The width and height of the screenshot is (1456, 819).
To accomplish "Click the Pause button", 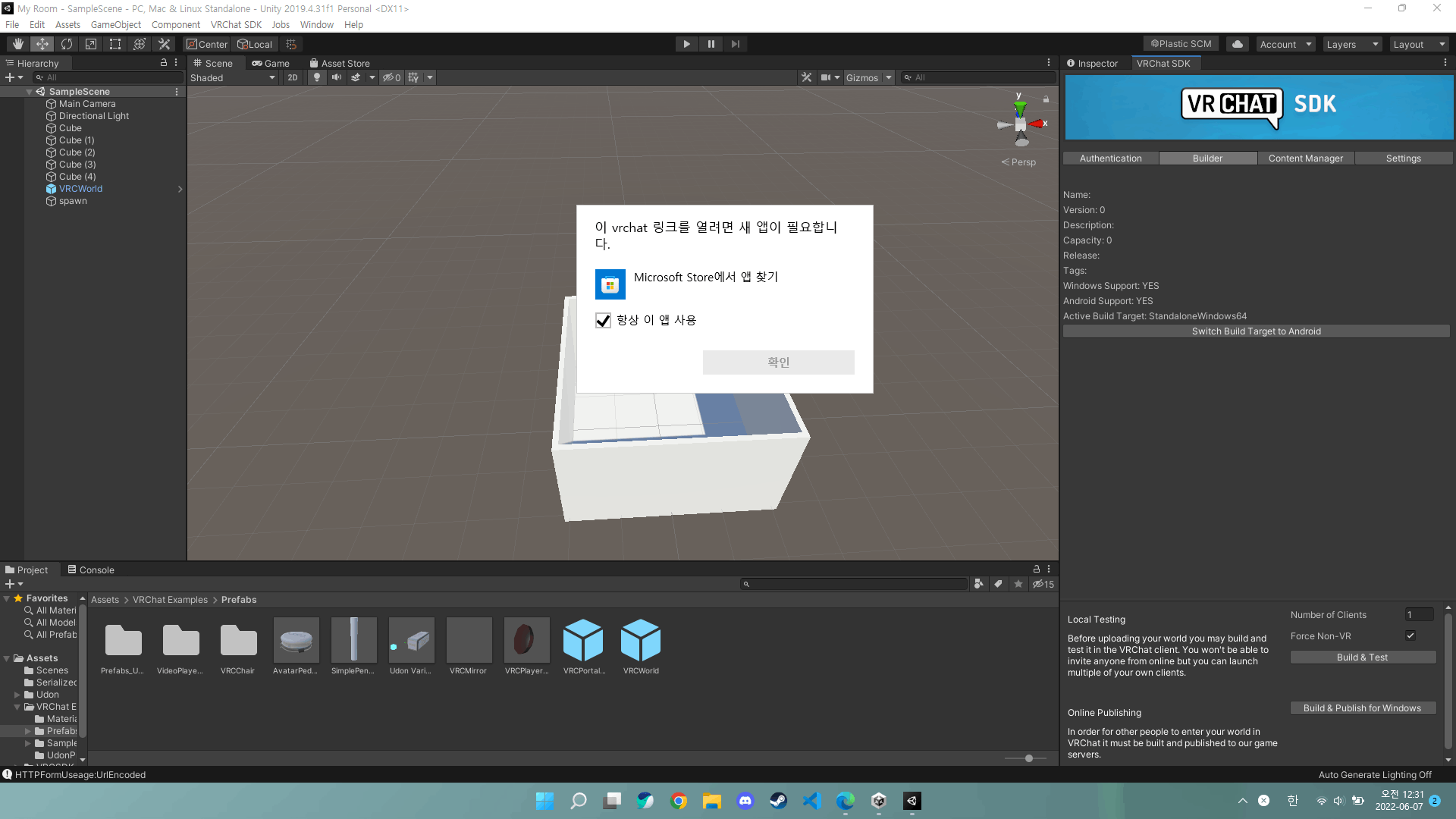I will pos(711,44).
